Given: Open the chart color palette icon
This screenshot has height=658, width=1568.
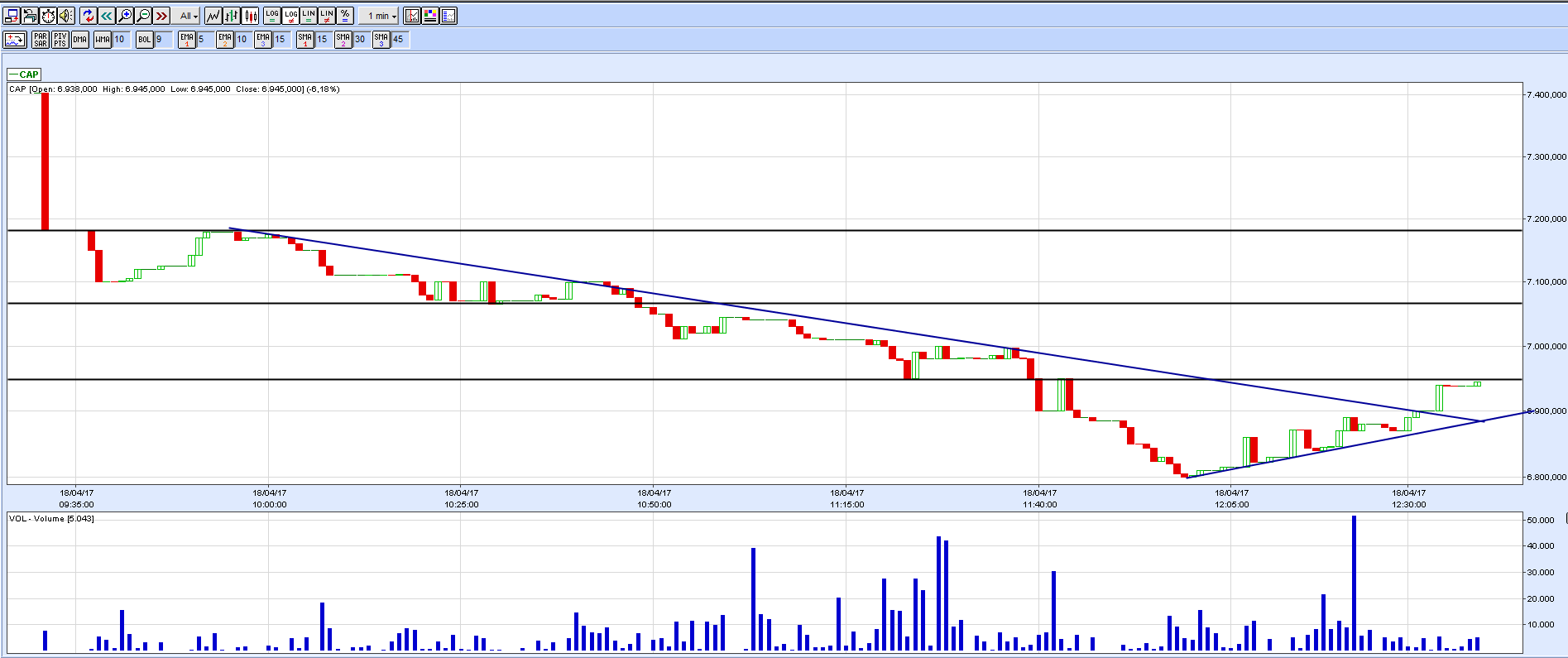Looking at the screenshot, I should 430,16.
